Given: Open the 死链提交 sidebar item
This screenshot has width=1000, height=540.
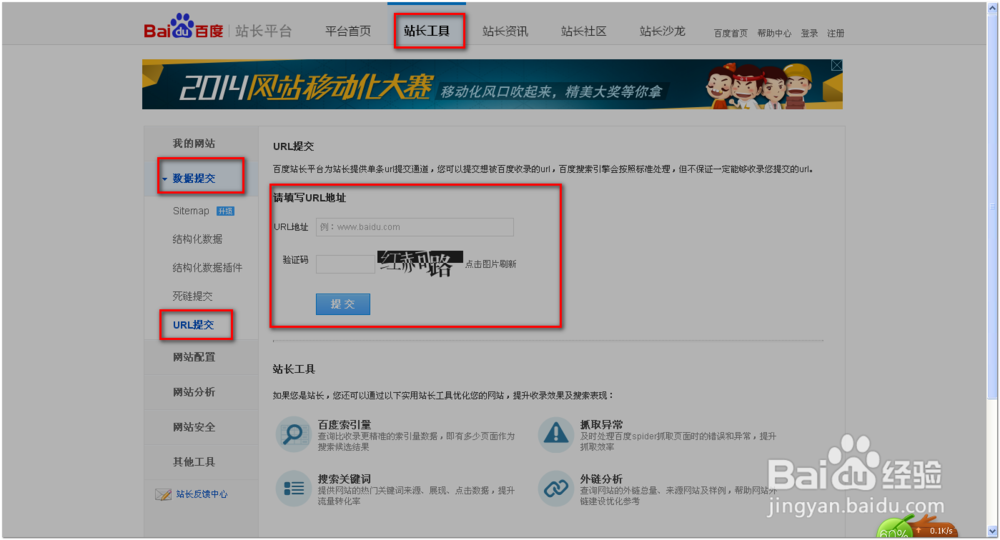Looking at the screenshot, I should (192, 296).
